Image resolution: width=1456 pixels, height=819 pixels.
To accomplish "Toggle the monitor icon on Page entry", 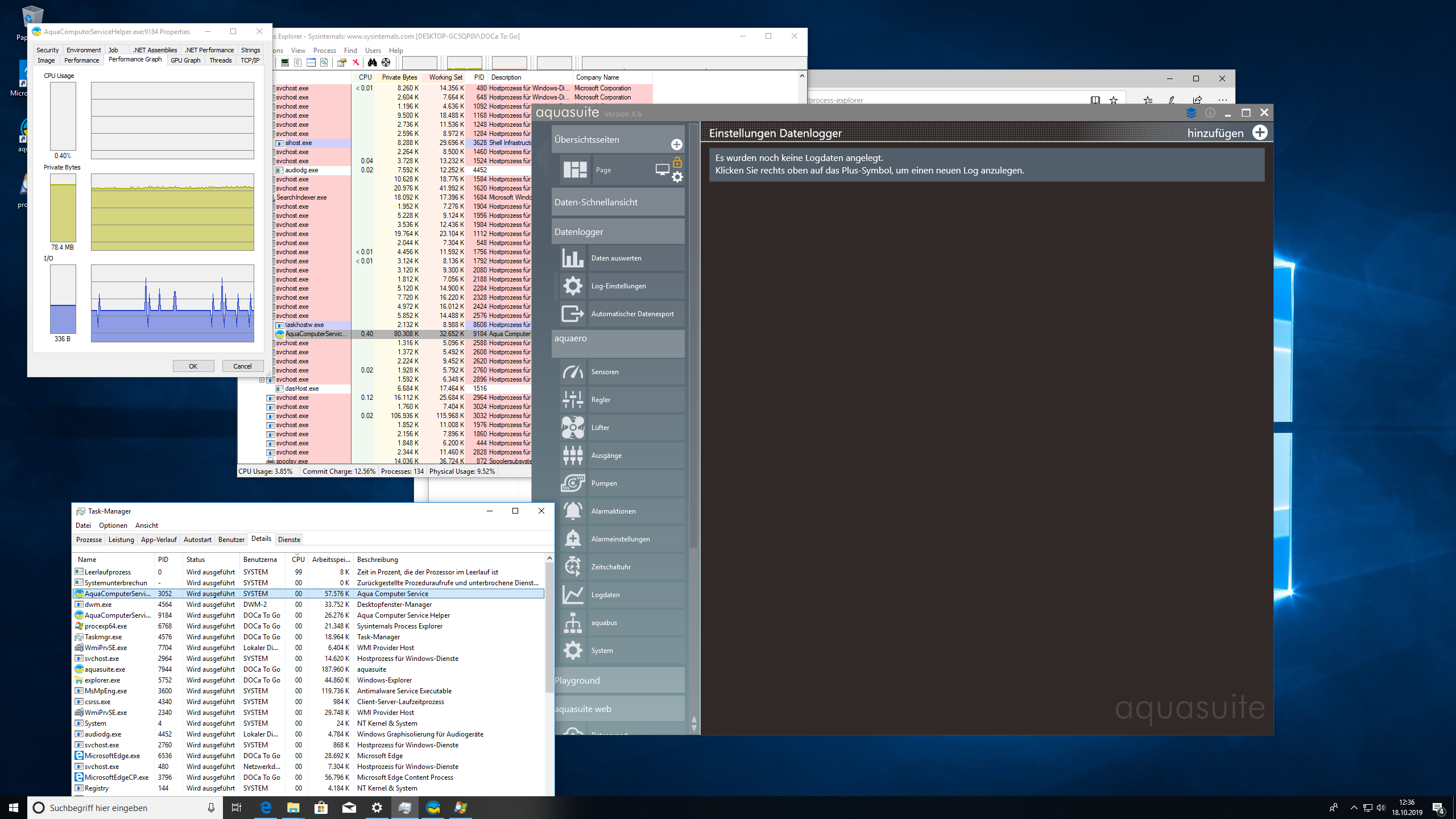I will [662, 169].
